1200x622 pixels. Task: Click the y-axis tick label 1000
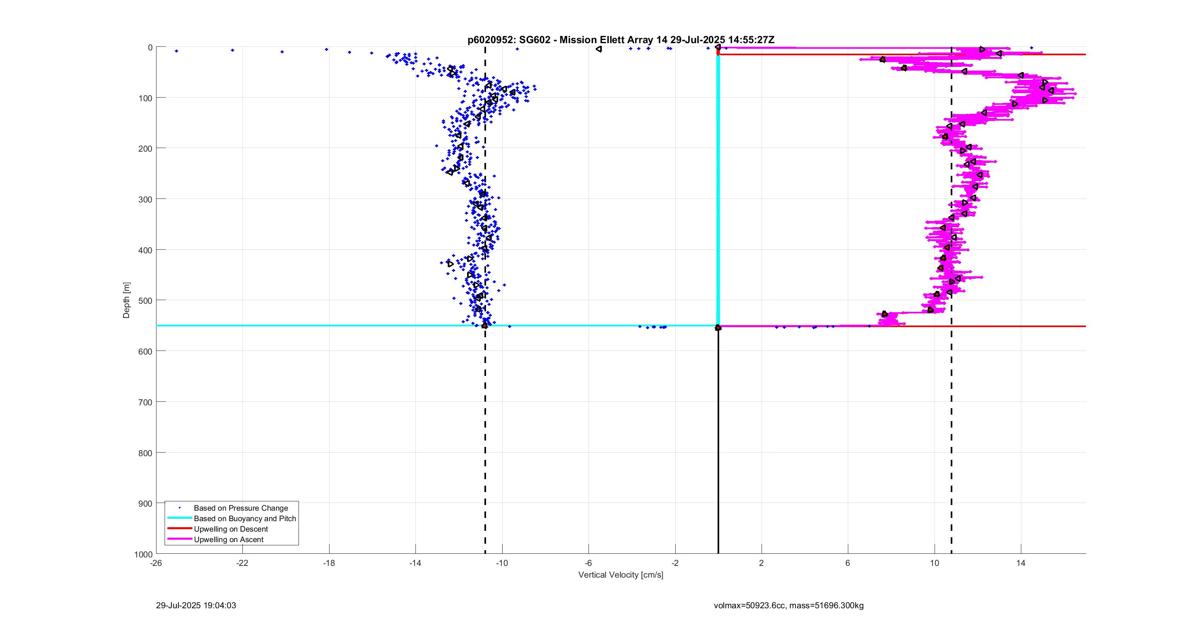click(x=143, y=554)
